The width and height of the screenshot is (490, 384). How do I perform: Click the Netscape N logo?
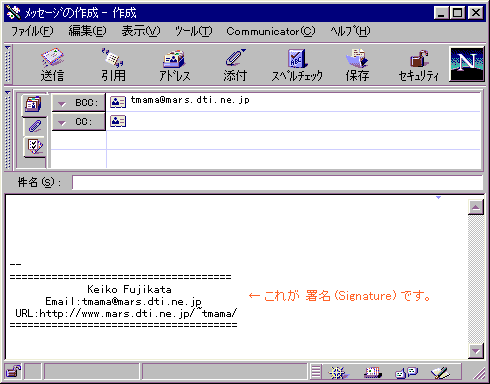[x=467, y=64]
